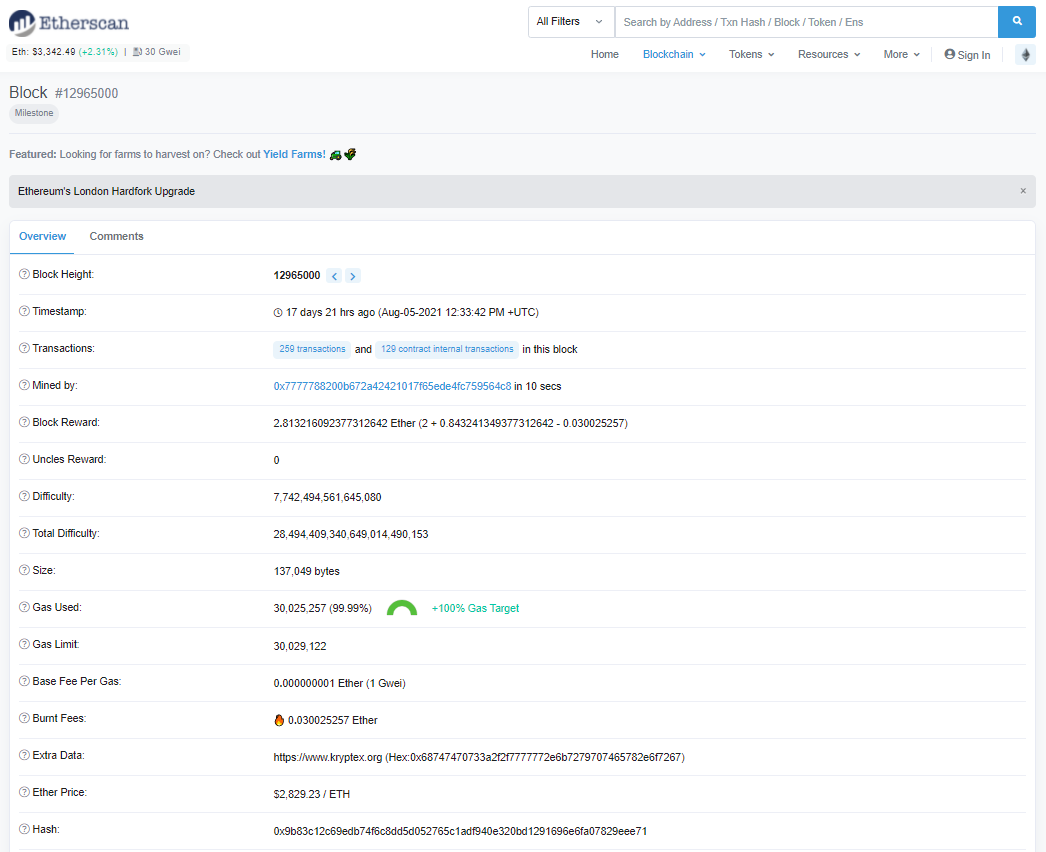Click help icon beside Burnt Fees
1046x852 pixels.
[25, 719]
